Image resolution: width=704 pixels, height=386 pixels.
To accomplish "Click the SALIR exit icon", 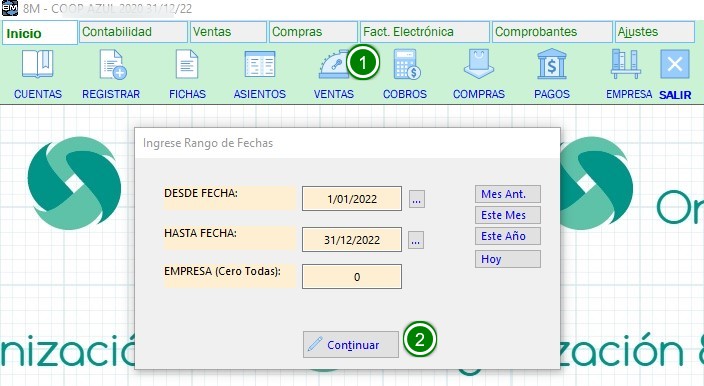I will (x=675, y=64).
